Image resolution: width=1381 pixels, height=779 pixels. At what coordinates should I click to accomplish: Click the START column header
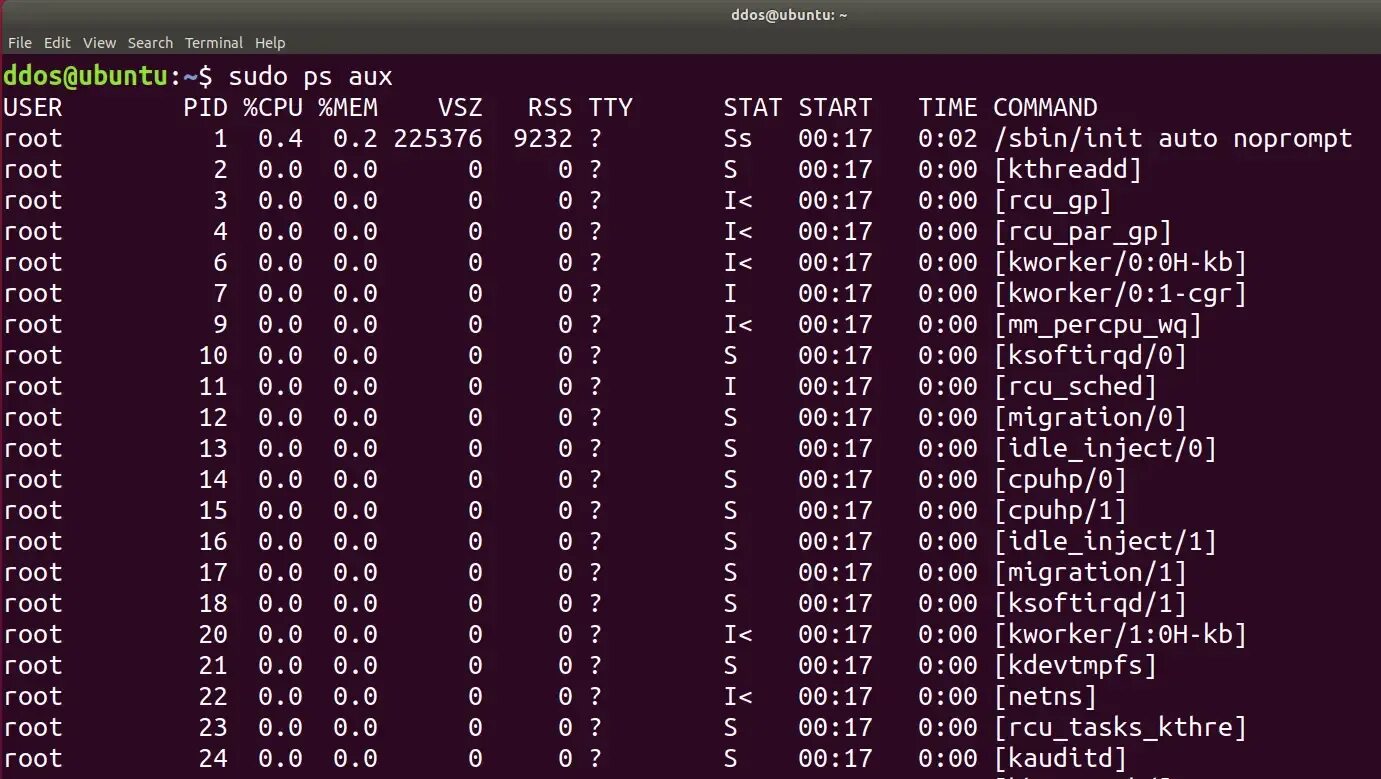[835, 108]
